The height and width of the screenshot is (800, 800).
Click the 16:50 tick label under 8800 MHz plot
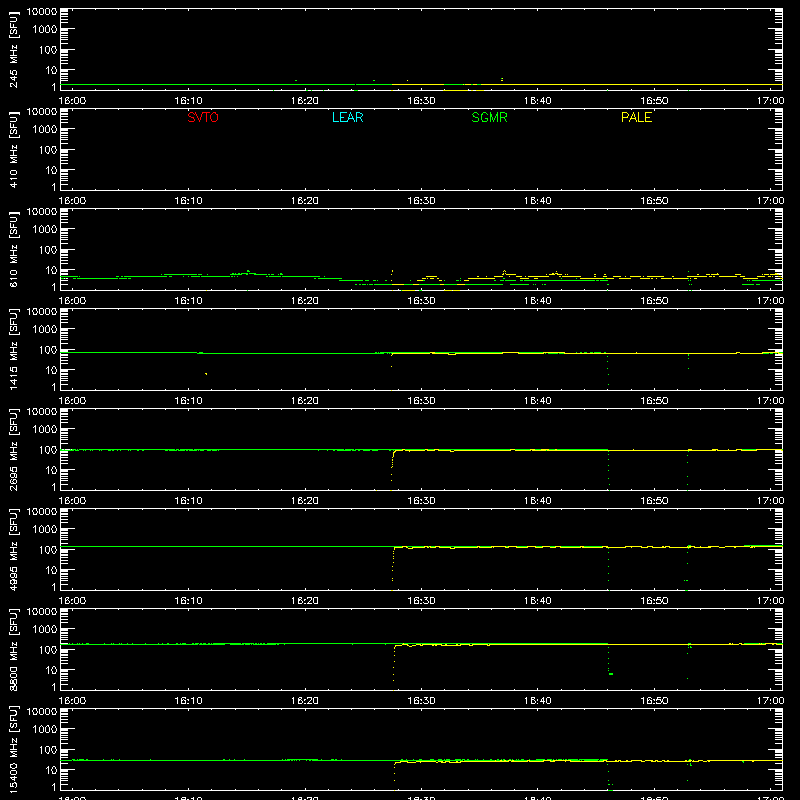654,701
